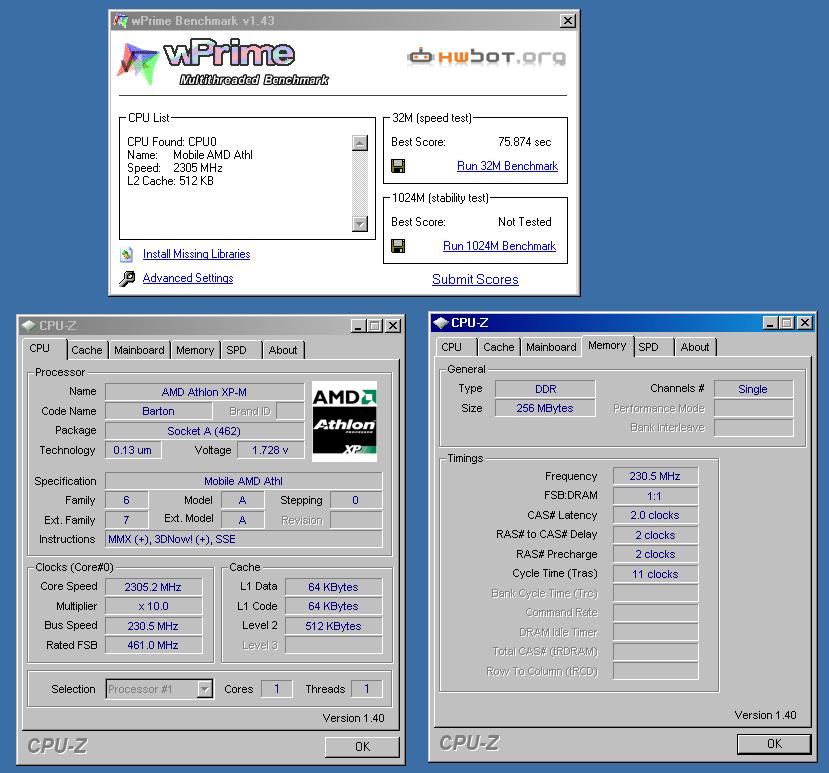Click the FSB:DRAM value 1:1
Screen dimensions: 829x773
tap(655, 496)
